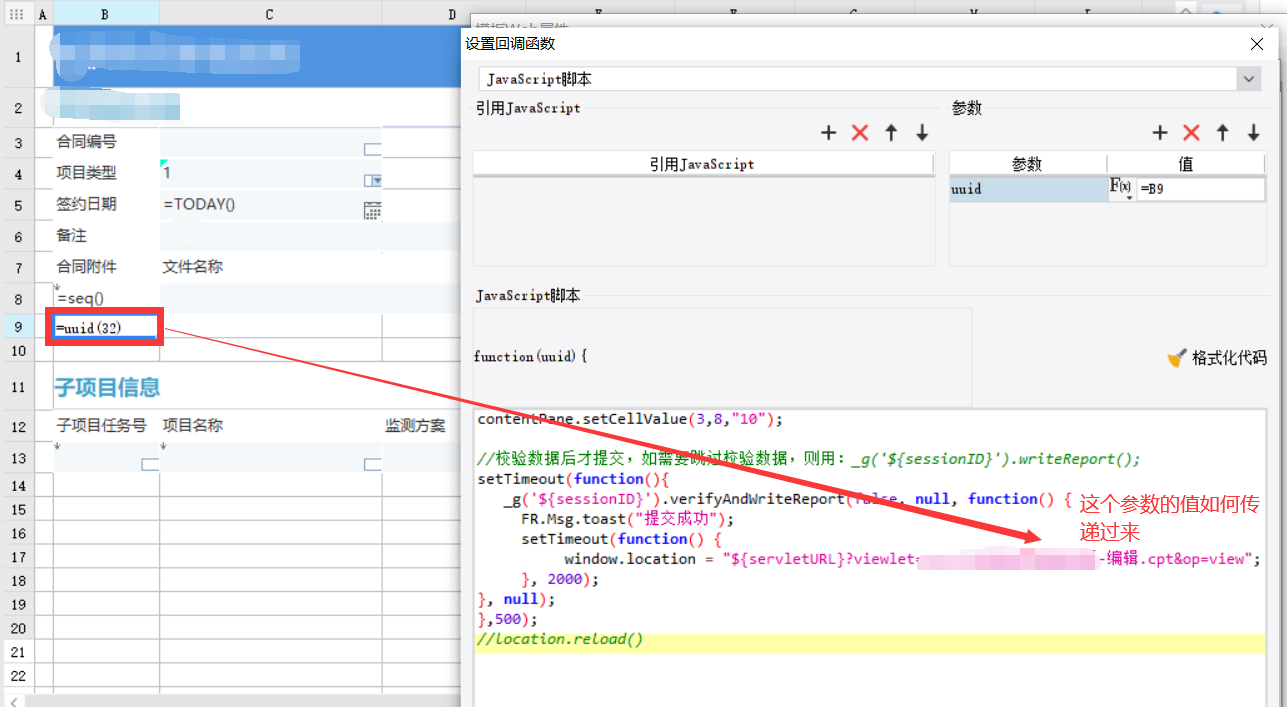
Task: Open calendar widget icon beside =TODAY()
Action: (372, 210)
